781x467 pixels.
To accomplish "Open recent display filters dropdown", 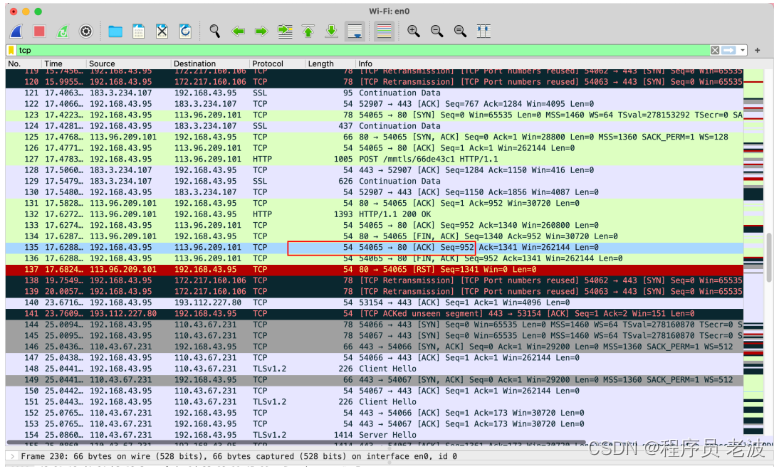I will [743, 50].
